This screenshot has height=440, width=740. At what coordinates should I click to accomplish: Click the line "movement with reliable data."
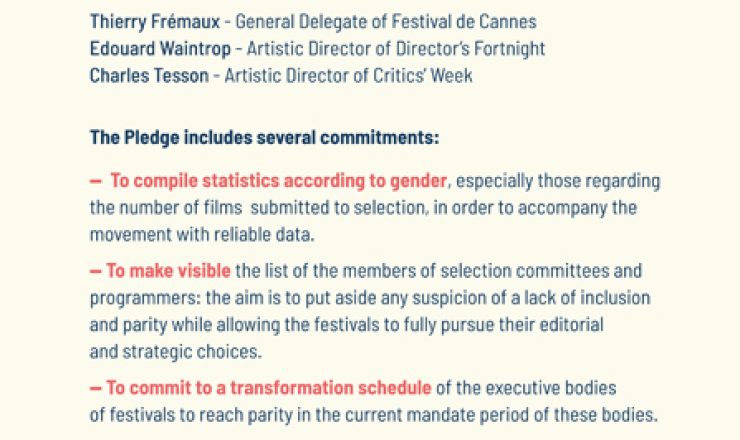[x=200, y=234]
